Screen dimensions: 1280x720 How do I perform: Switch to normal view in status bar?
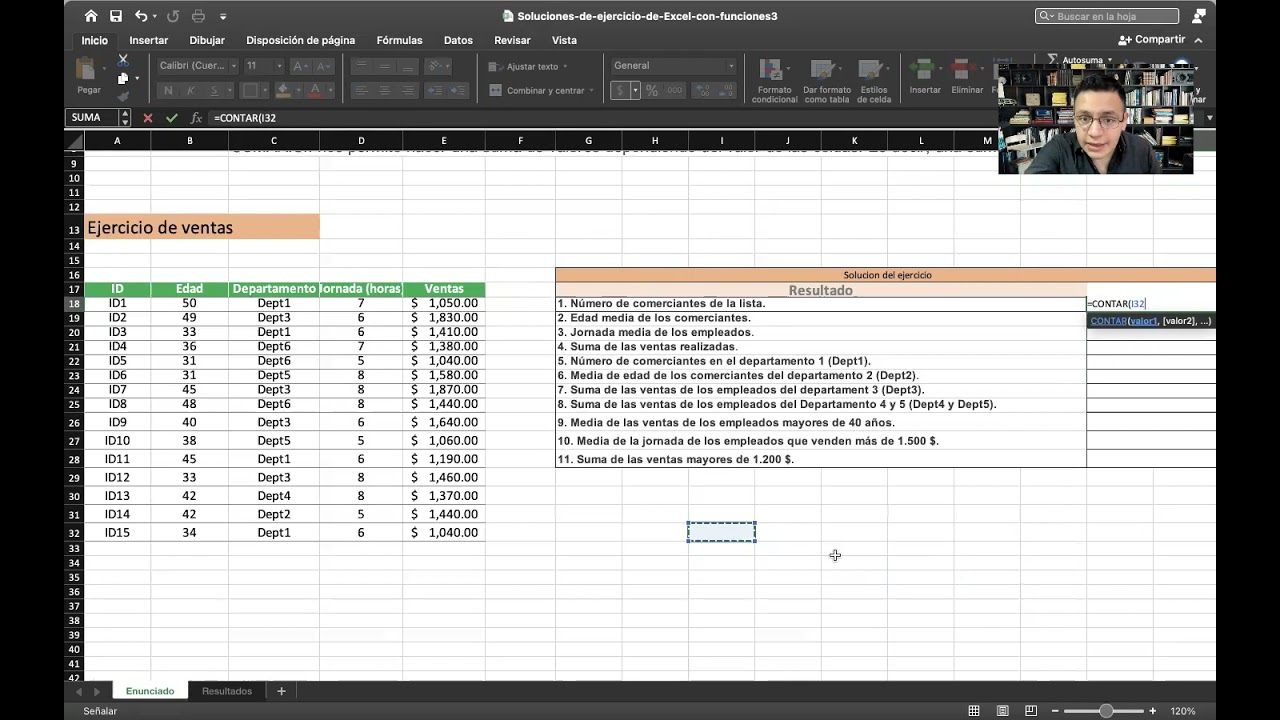(974, 711)
